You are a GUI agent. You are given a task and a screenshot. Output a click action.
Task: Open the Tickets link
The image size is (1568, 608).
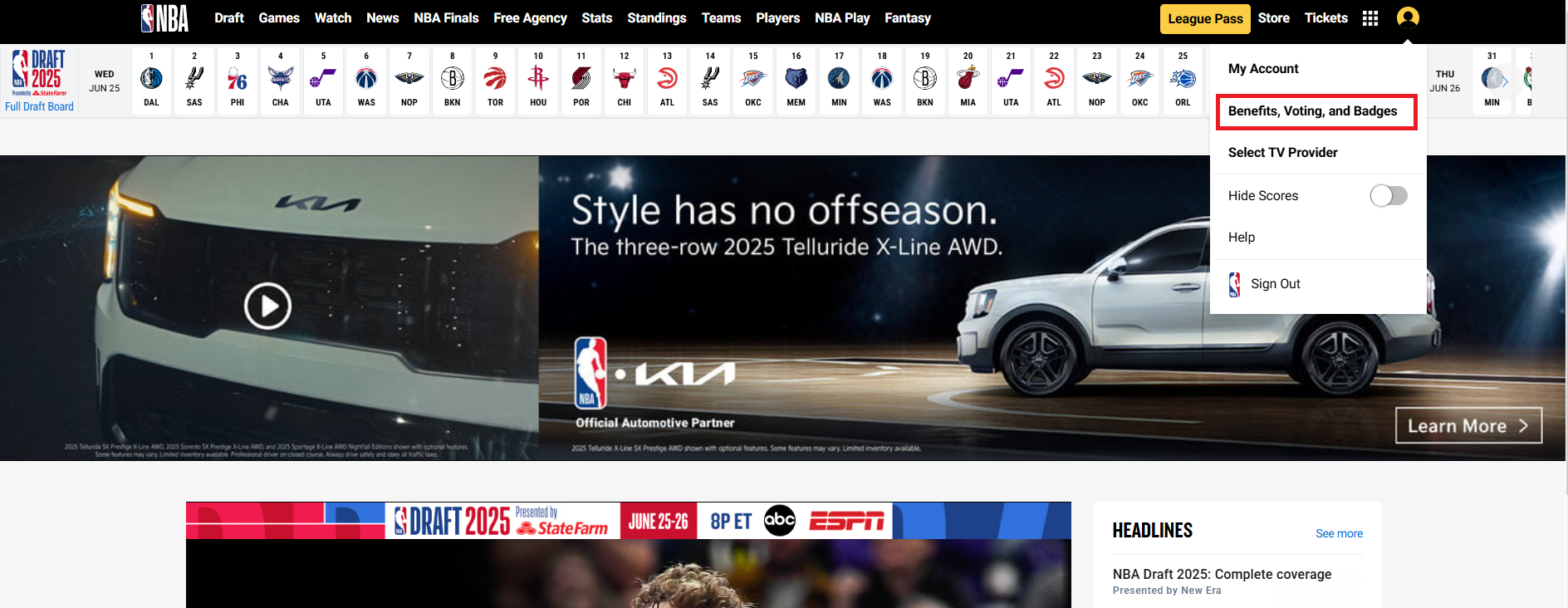coord(1325,17)
